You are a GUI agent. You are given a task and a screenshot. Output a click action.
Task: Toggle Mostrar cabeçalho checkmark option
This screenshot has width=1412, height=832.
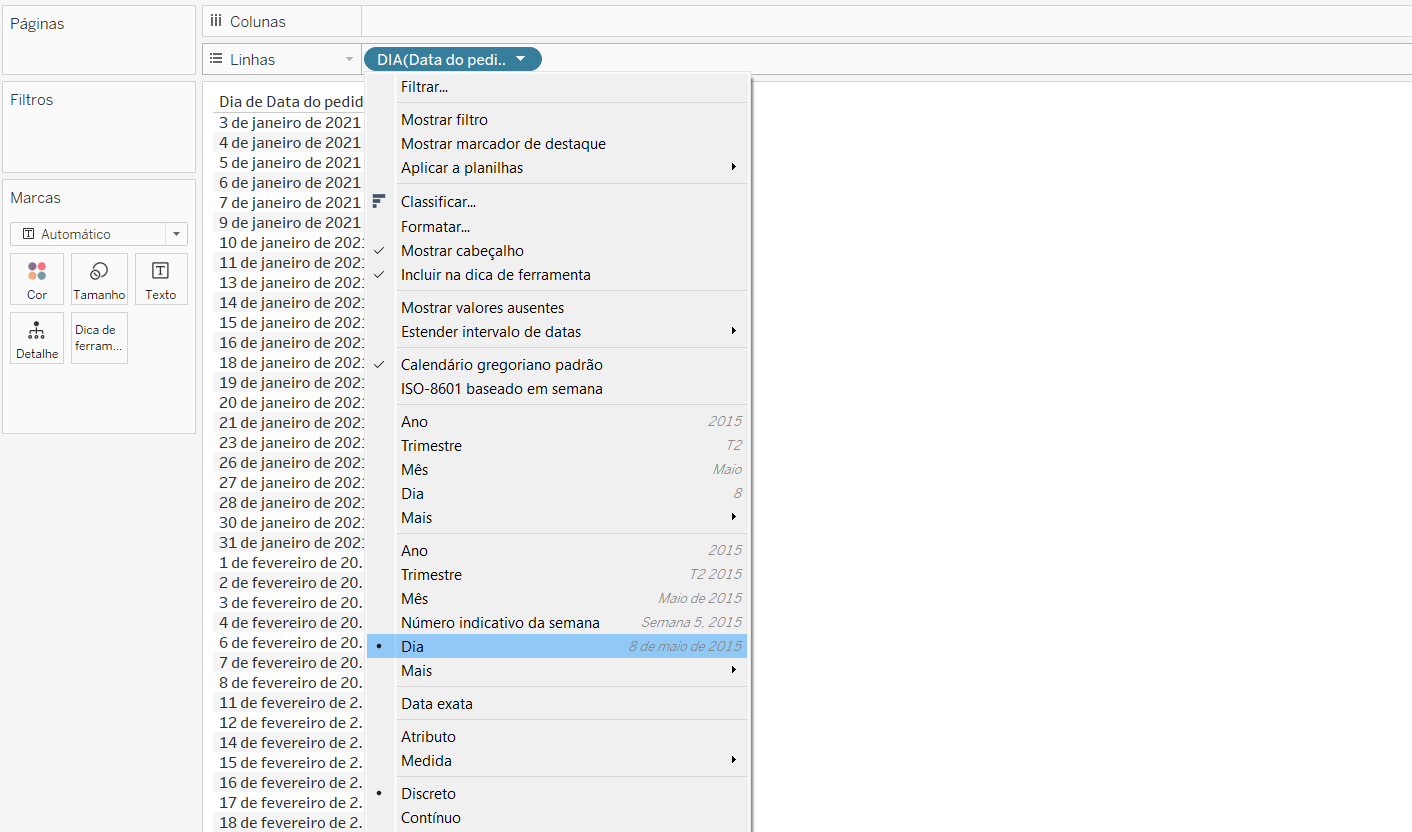coord(462,251)
